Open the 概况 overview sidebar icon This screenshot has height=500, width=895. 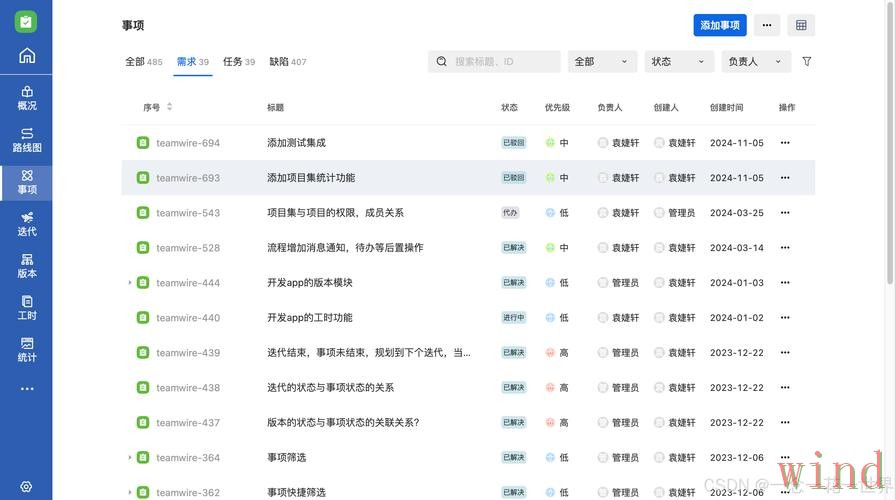[27, 97]
